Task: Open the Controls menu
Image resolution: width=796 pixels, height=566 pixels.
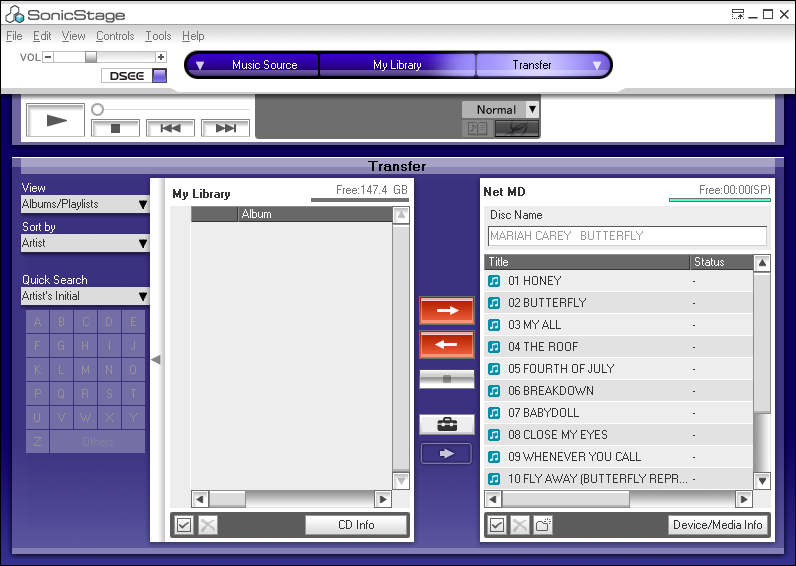Action: pyautogui.click(x=115, y=36)
